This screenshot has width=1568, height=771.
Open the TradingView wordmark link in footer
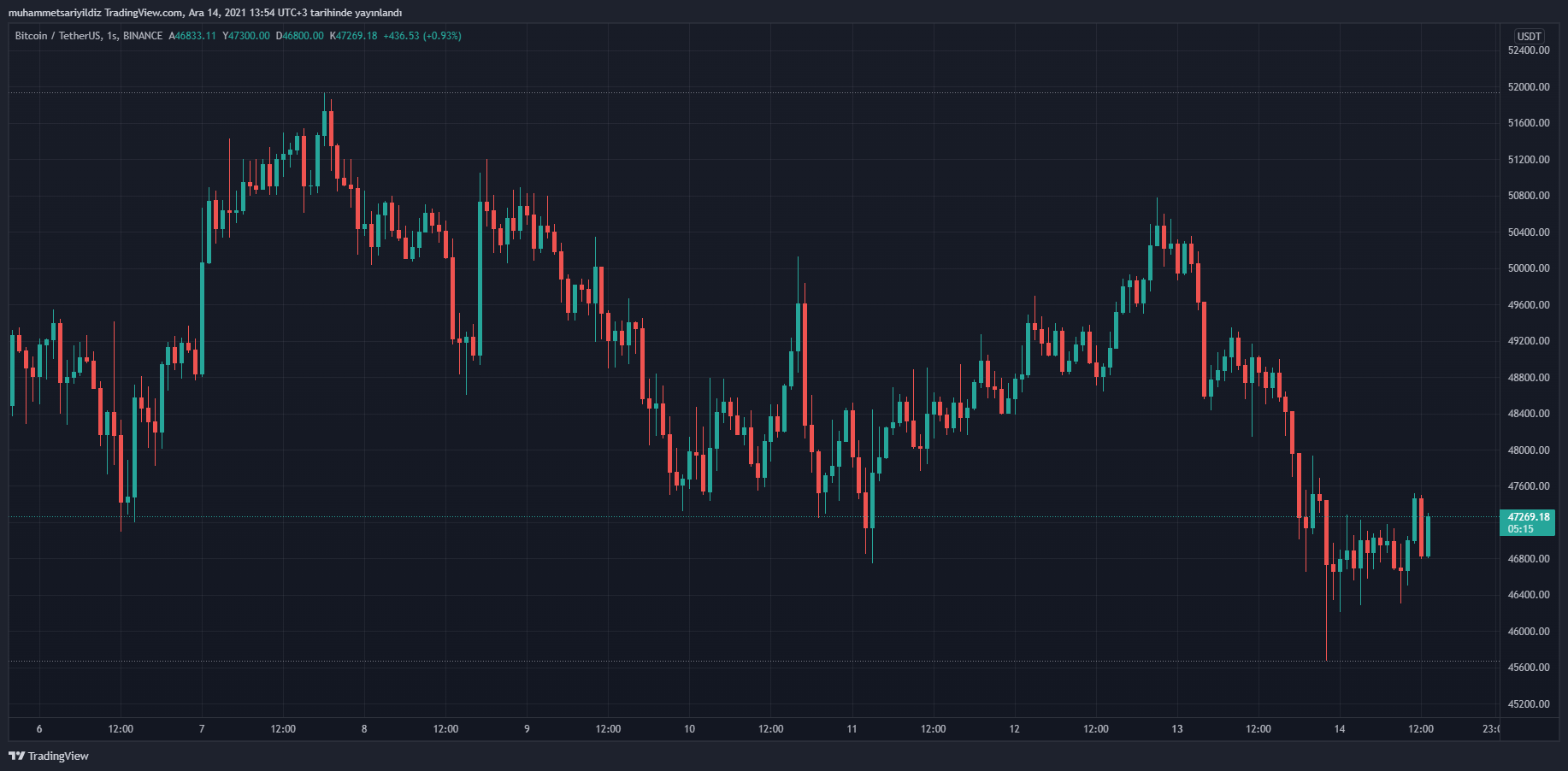point(58,756)
